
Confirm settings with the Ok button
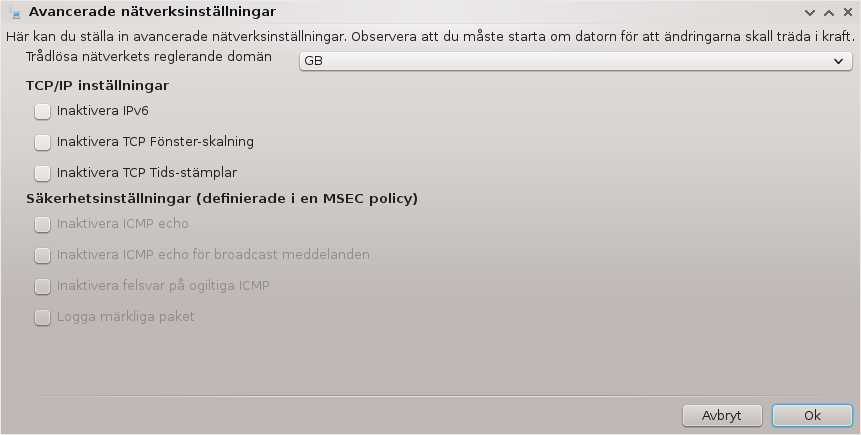pyautogui.click(x=812, y=416)
